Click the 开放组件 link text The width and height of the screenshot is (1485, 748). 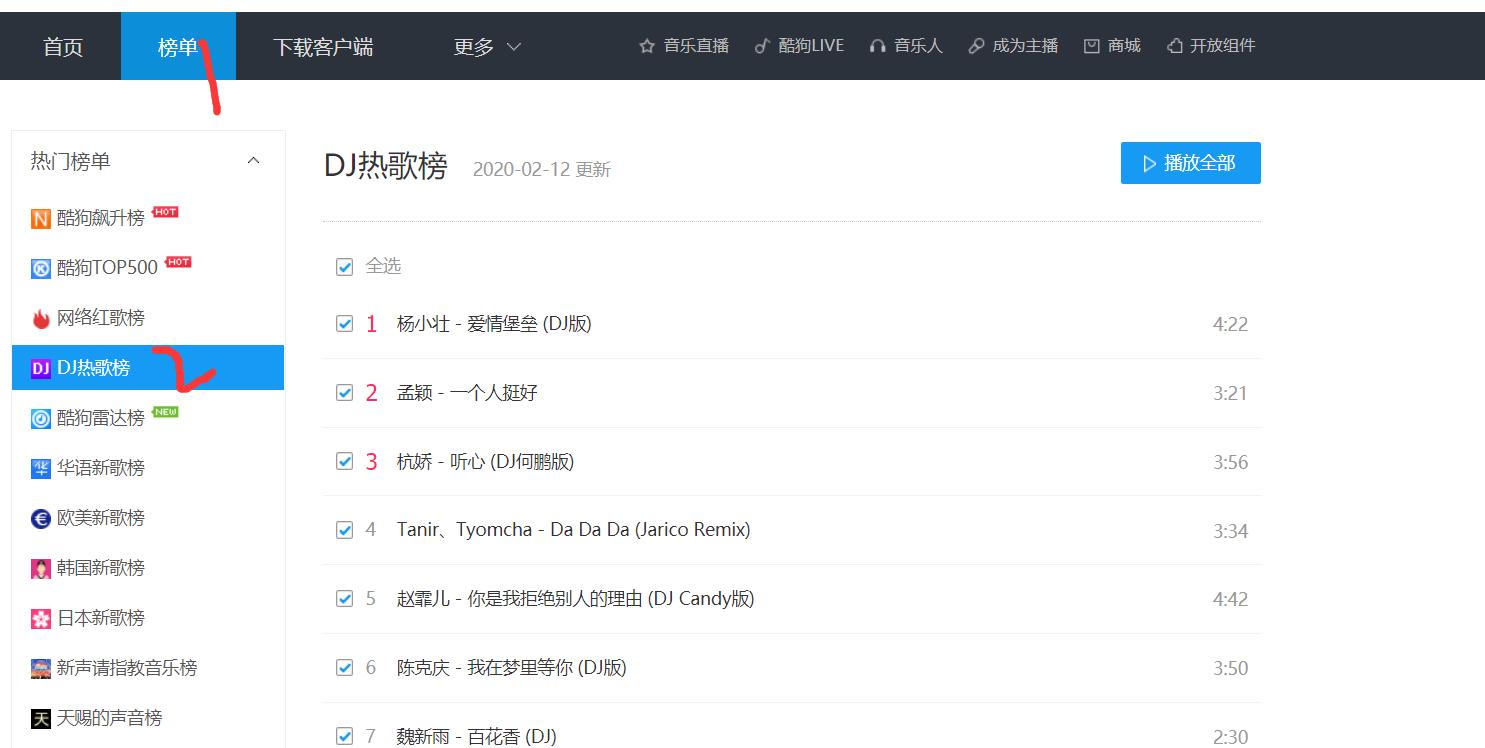tap(1222, 46)
